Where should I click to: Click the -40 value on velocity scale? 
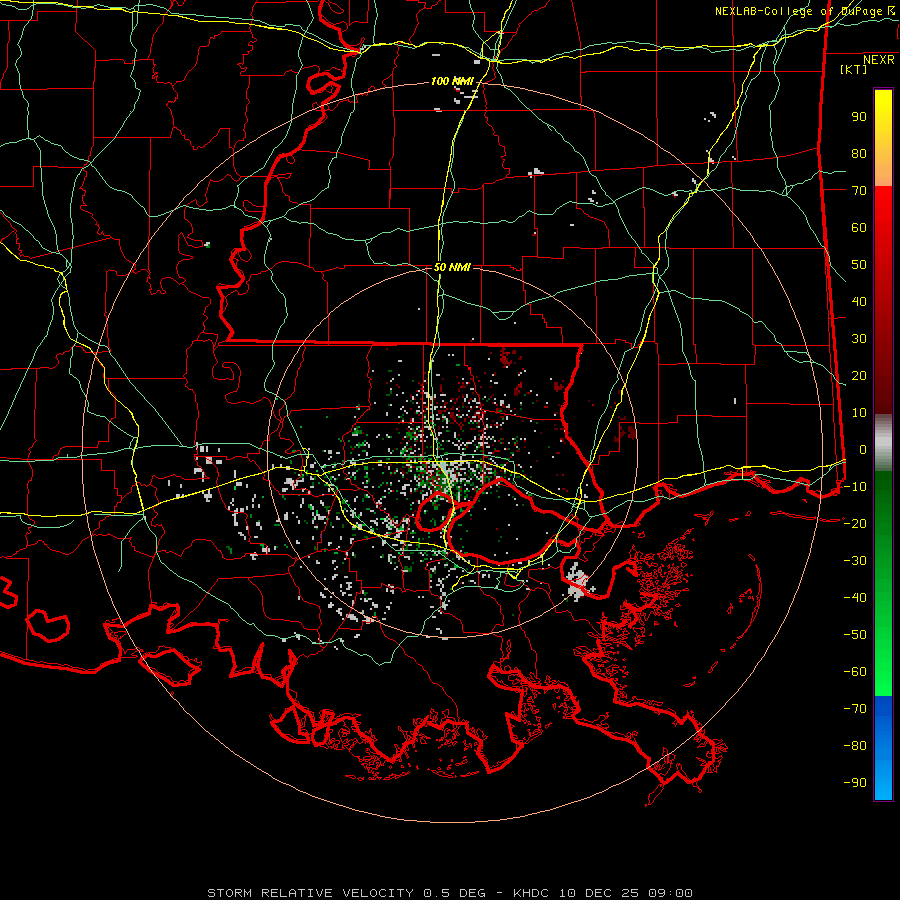pos(855,598)
